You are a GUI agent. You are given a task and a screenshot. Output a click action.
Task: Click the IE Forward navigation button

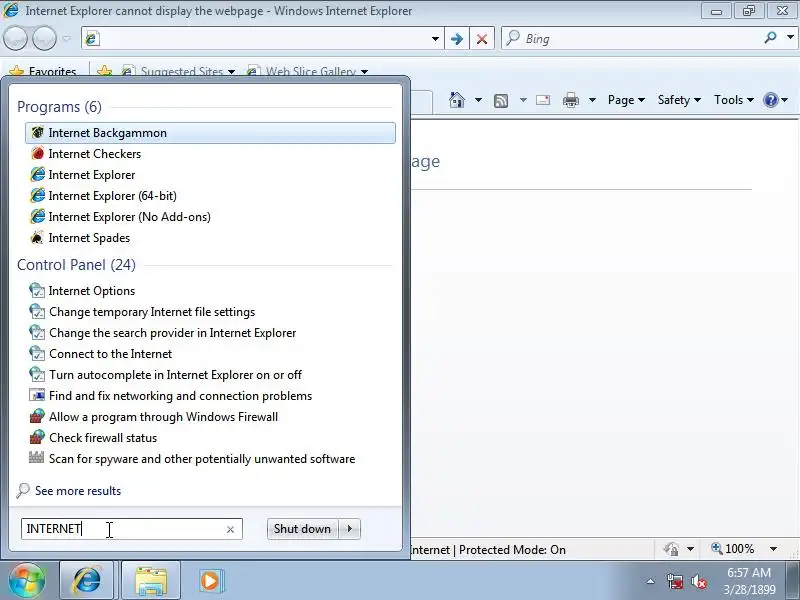tap(45, 38)
